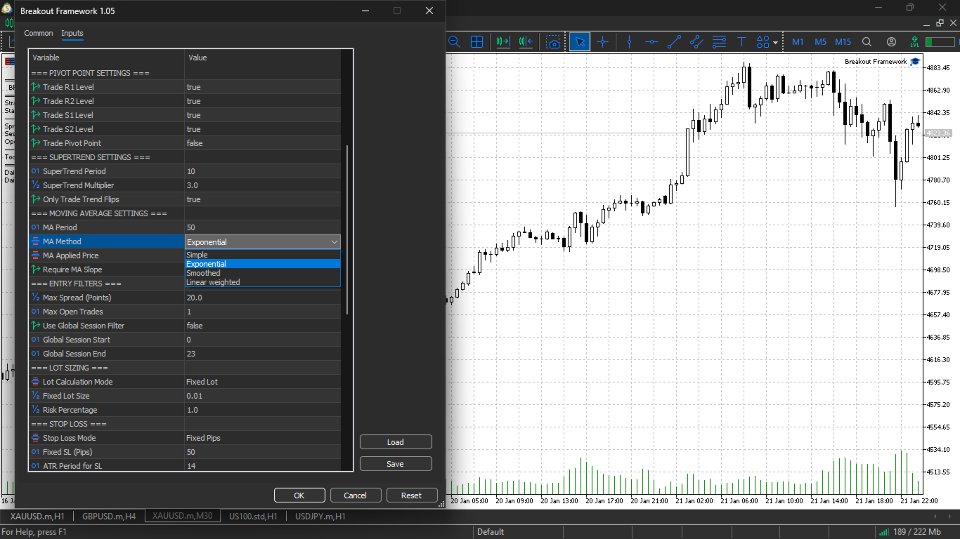Screen dimensions: 960x539
Task: Click the zoom out magnifier icon
Action: coord(454,42)
